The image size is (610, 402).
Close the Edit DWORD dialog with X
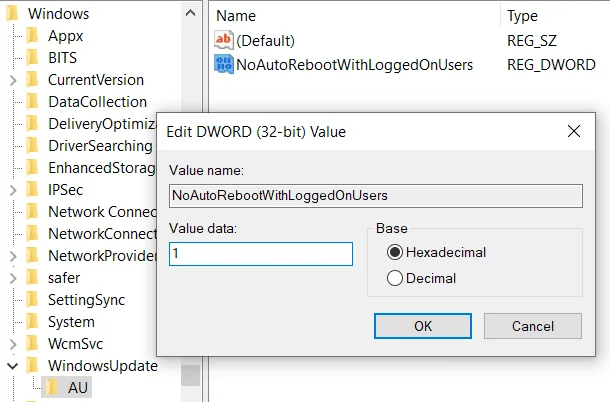point(574,131)
